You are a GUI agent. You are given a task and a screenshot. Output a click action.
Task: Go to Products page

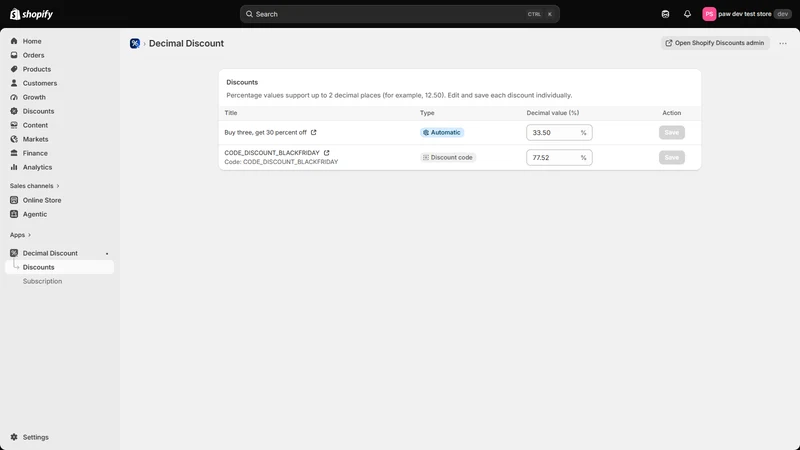click(37, 69)
